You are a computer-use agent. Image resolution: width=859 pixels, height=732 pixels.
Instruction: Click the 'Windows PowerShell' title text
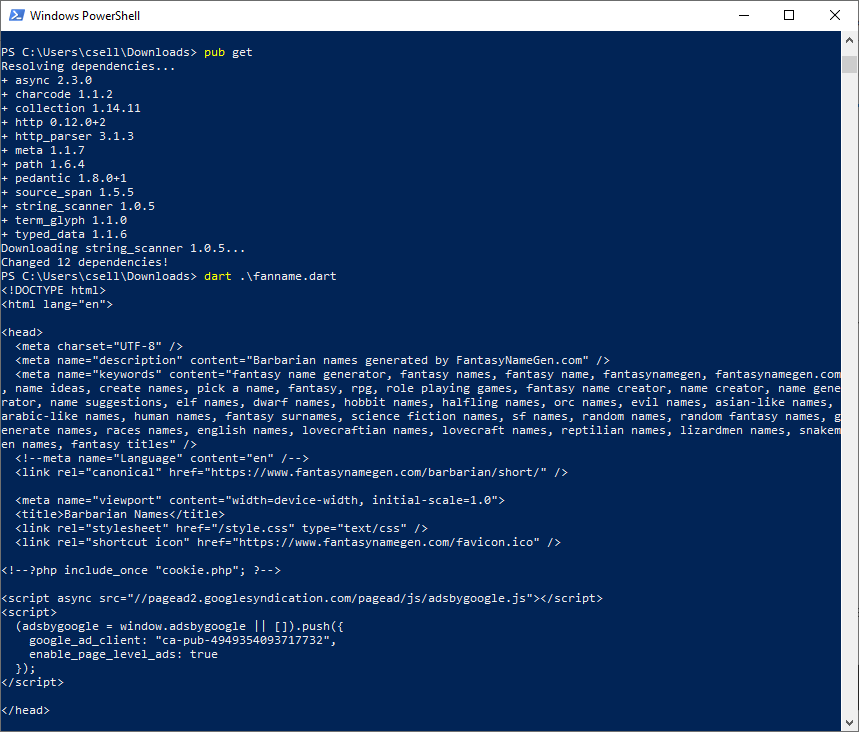point(85,16)
